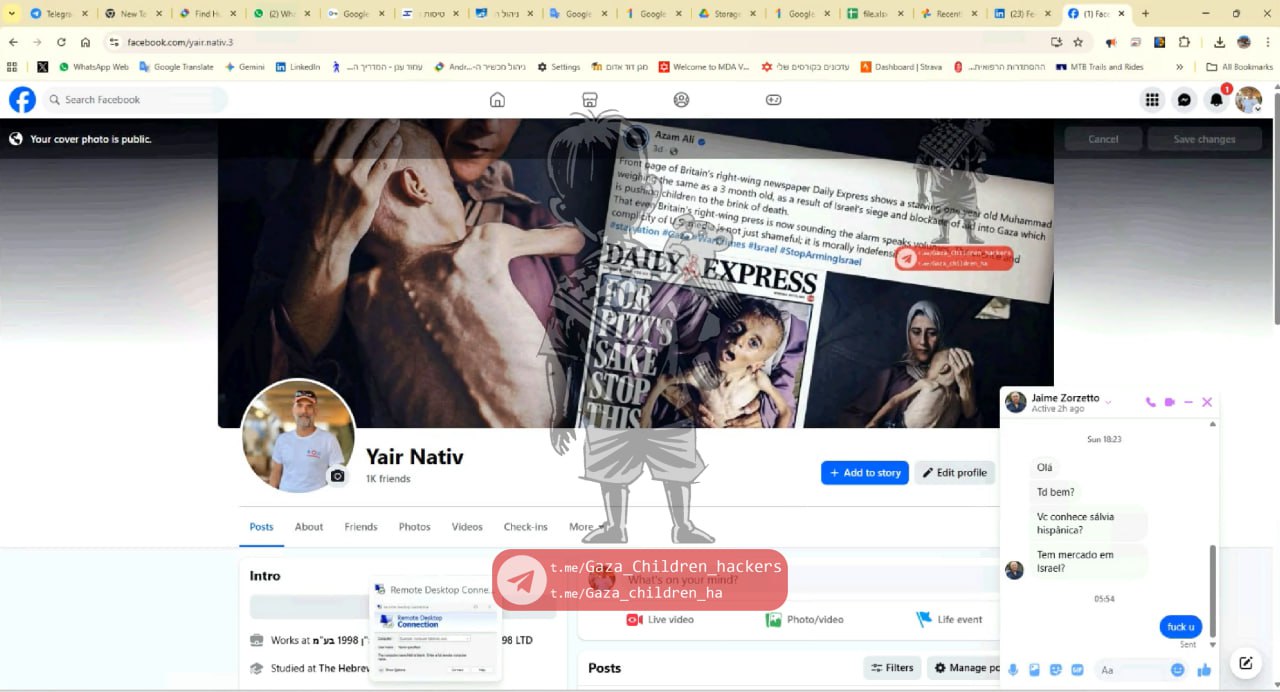
Task: Click camera icon on profile picture
Action: (338, 476)
